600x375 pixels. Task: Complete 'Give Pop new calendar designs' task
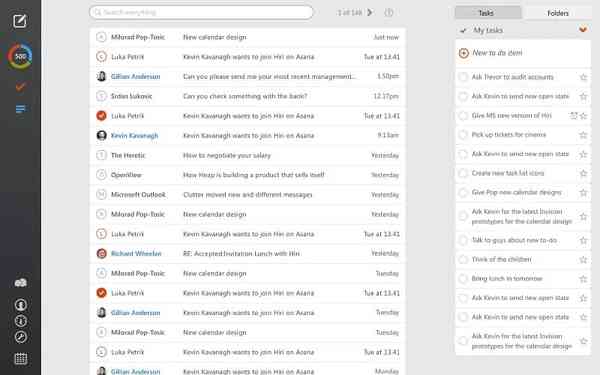[x=463, y=192]
